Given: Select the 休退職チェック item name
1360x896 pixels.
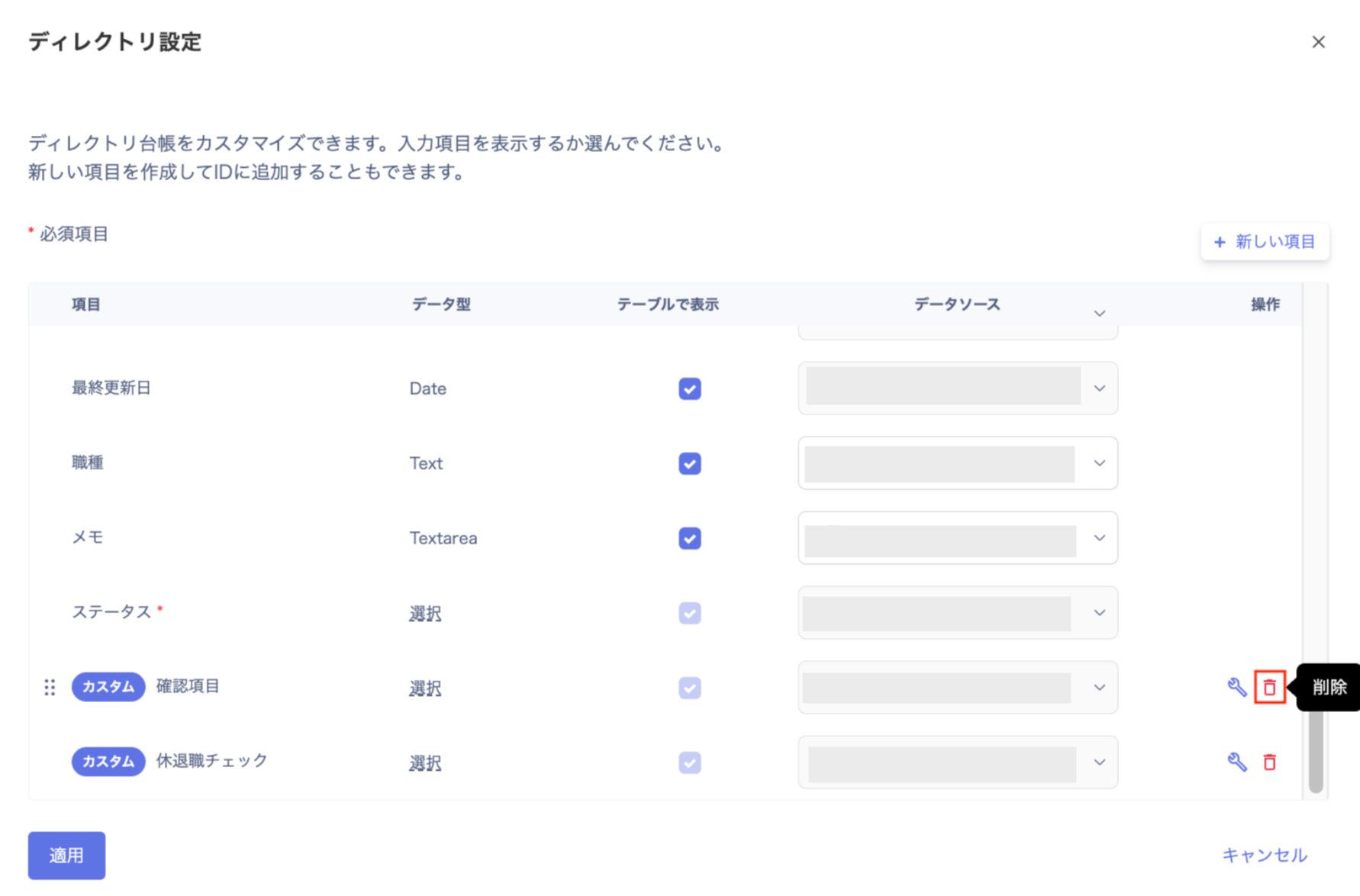Looking at the screenshot, I should (x=212, y=761).
